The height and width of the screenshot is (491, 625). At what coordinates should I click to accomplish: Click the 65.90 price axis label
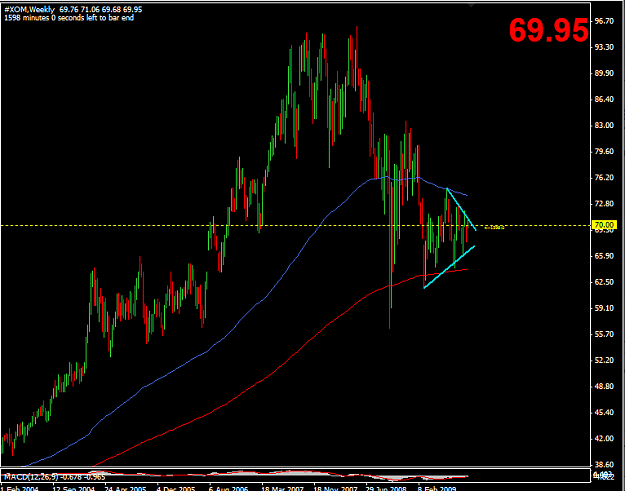coord(603,256)
